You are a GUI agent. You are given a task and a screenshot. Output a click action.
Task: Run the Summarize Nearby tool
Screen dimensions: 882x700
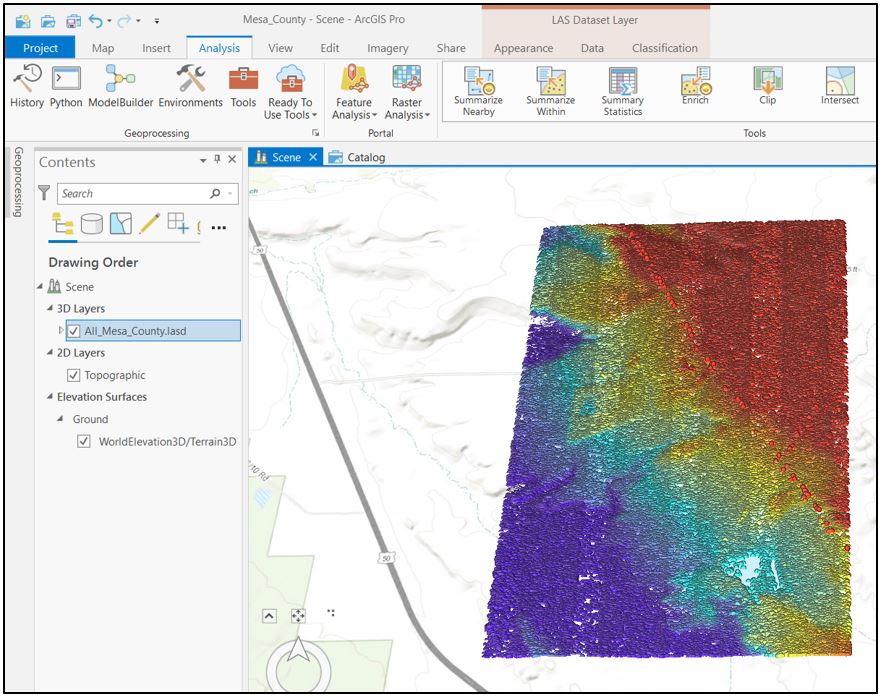[478, 90]
